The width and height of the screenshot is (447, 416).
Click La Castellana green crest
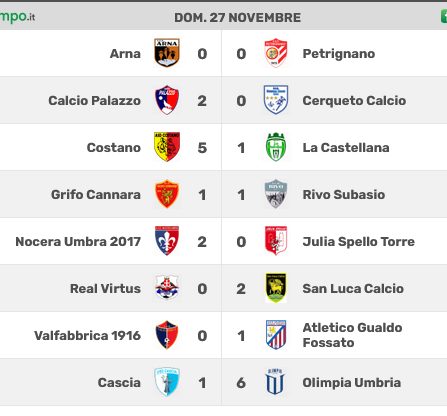point(276,147)
